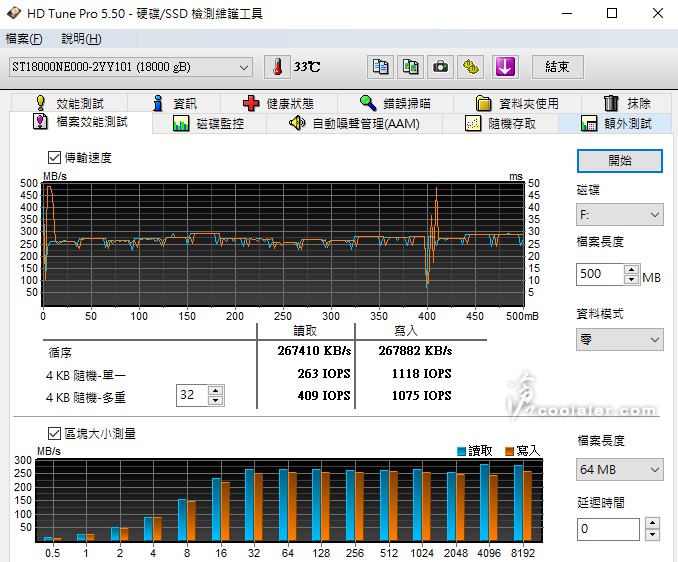Screen dimensions: 678x562
Task: Click the 開始 start button
Action: click(620, 161)
